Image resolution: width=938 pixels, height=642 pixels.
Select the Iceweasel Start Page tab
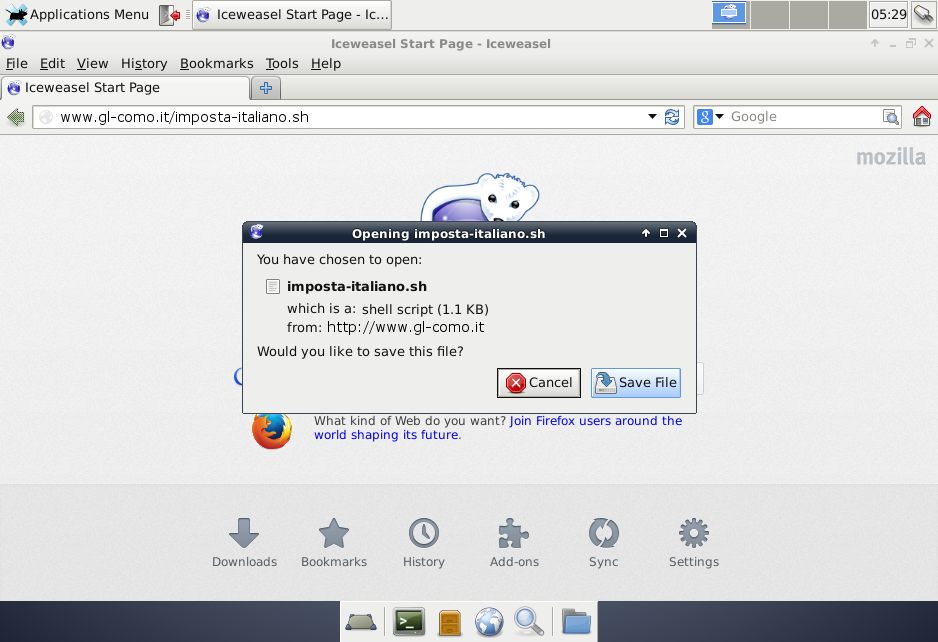[x=125, y=88]
